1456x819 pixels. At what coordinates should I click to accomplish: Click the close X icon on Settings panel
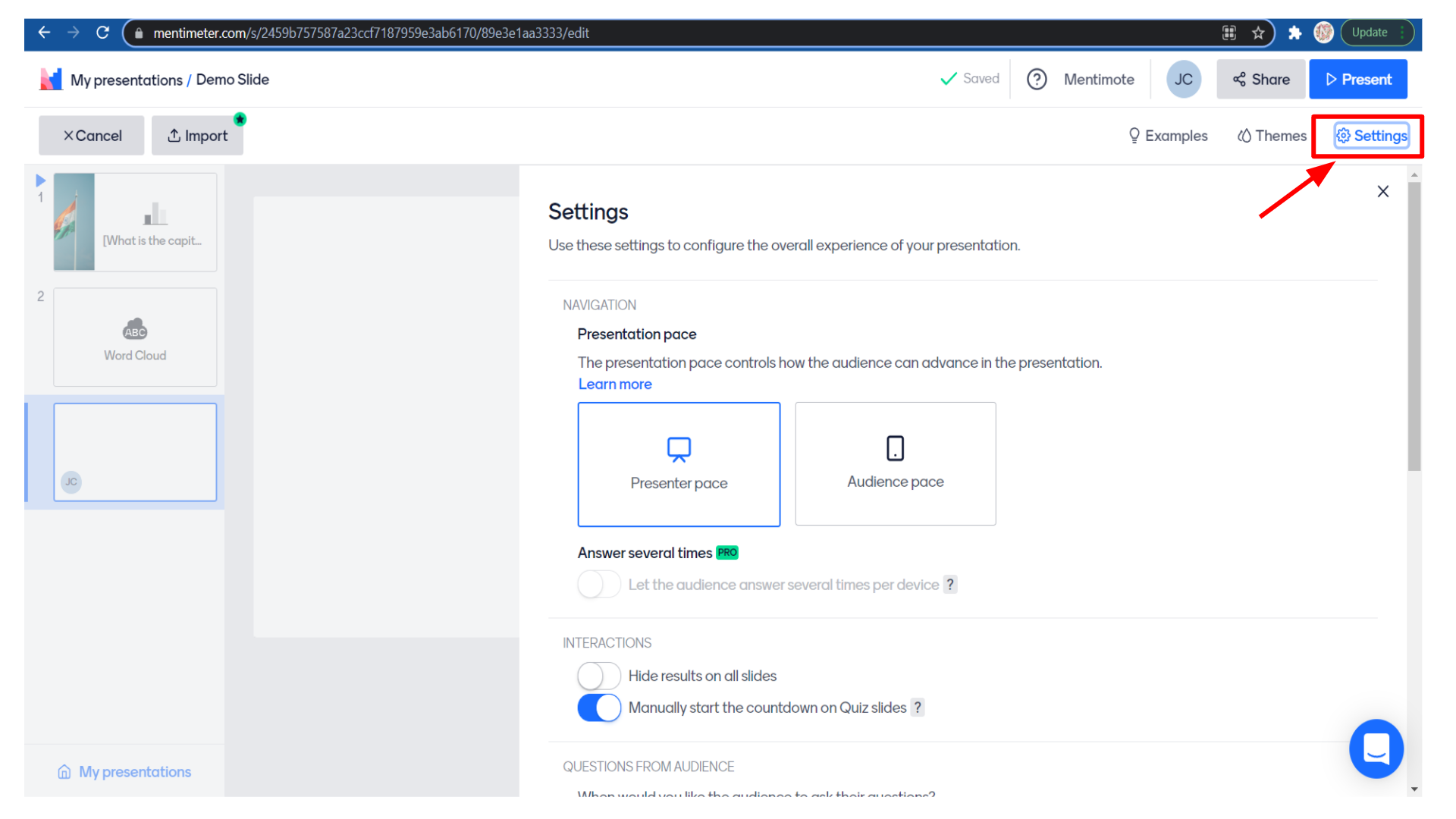pos(1384,192)
